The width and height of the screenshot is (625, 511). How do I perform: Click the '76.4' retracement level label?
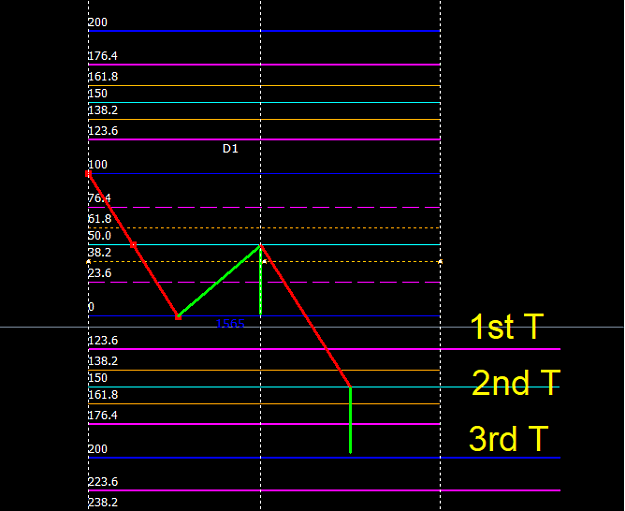(x=100, y=198)
